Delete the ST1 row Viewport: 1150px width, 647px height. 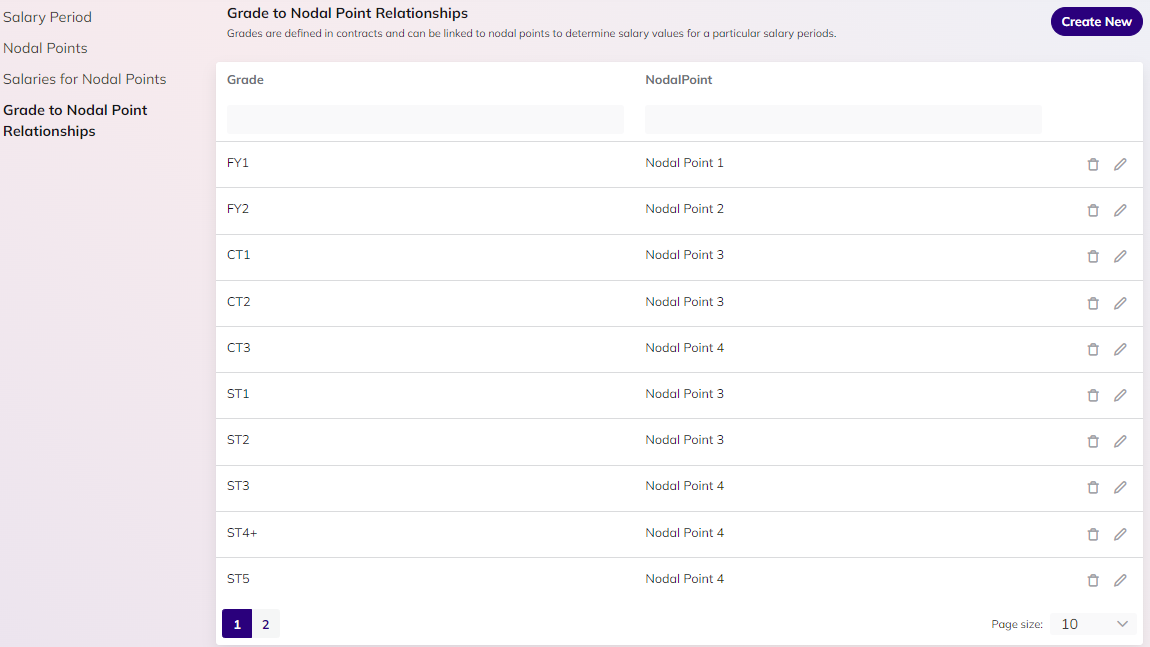coord(1093,395)
